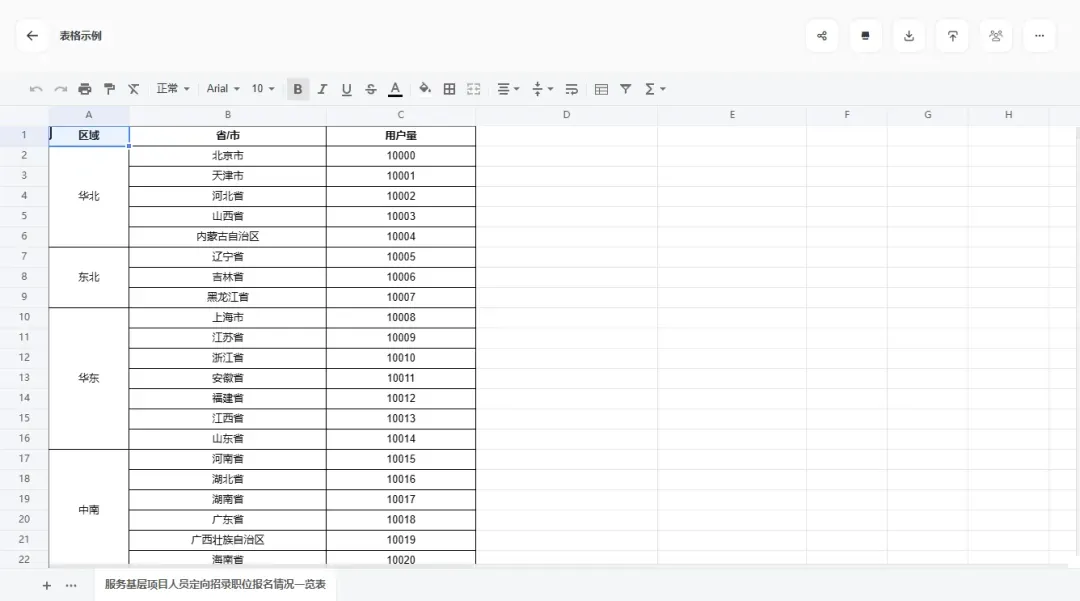Select column E header

click(732, 115)
